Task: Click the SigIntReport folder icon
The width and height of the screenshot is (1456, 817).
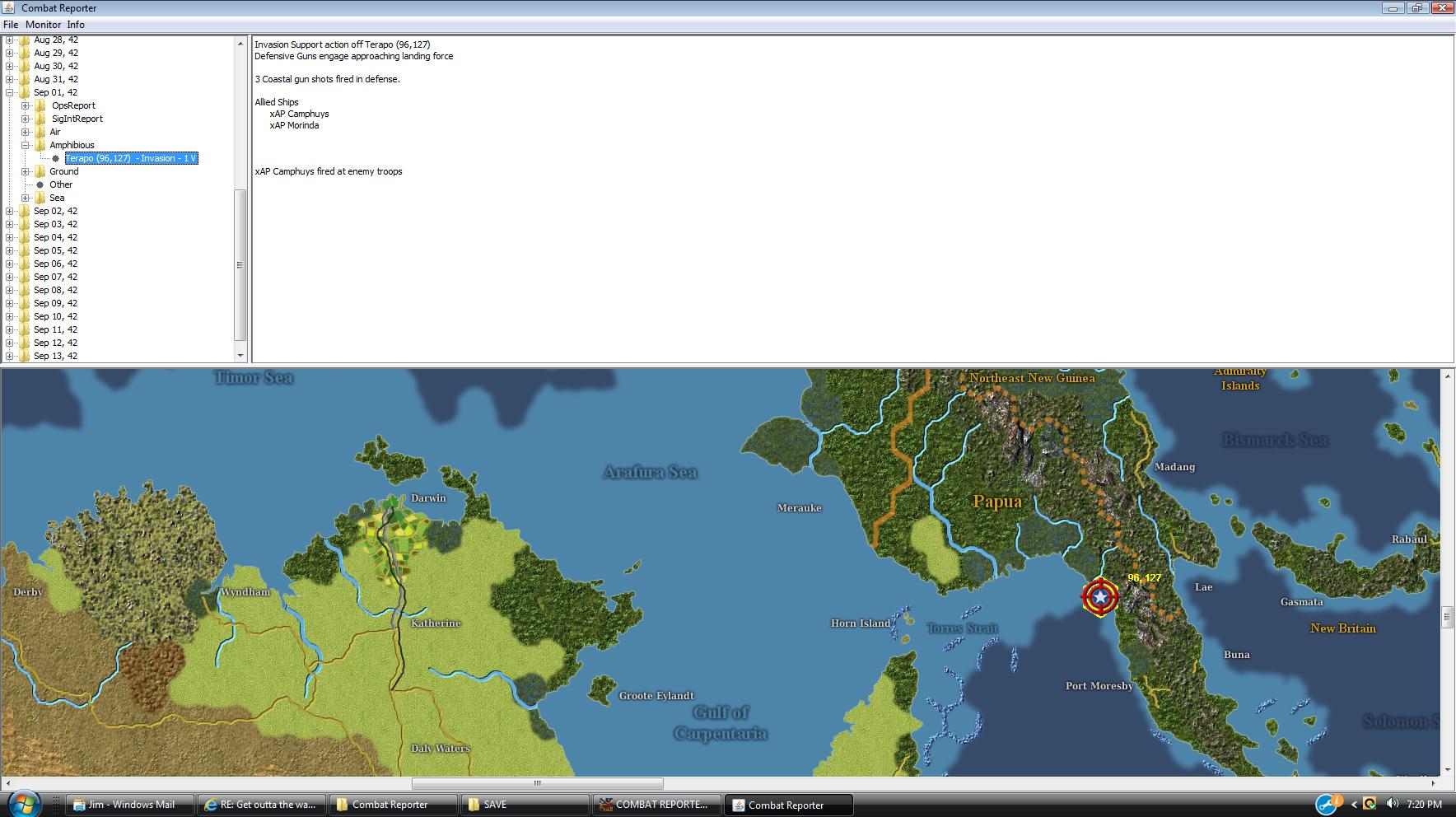Action: pyautogui.click(x=40, y=119)
